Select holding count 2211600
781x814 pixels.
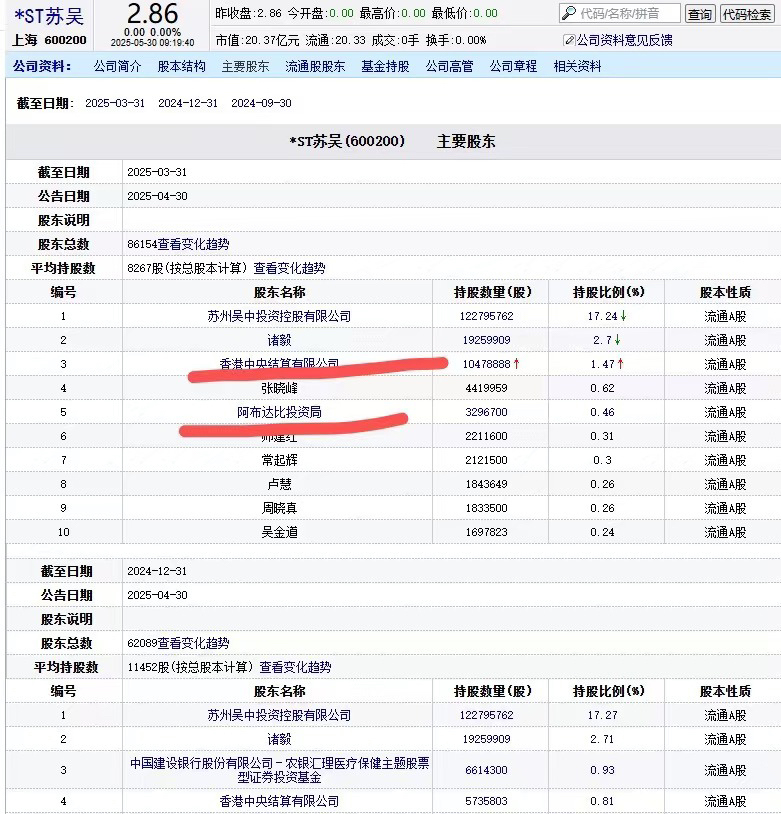coord(487,436)
